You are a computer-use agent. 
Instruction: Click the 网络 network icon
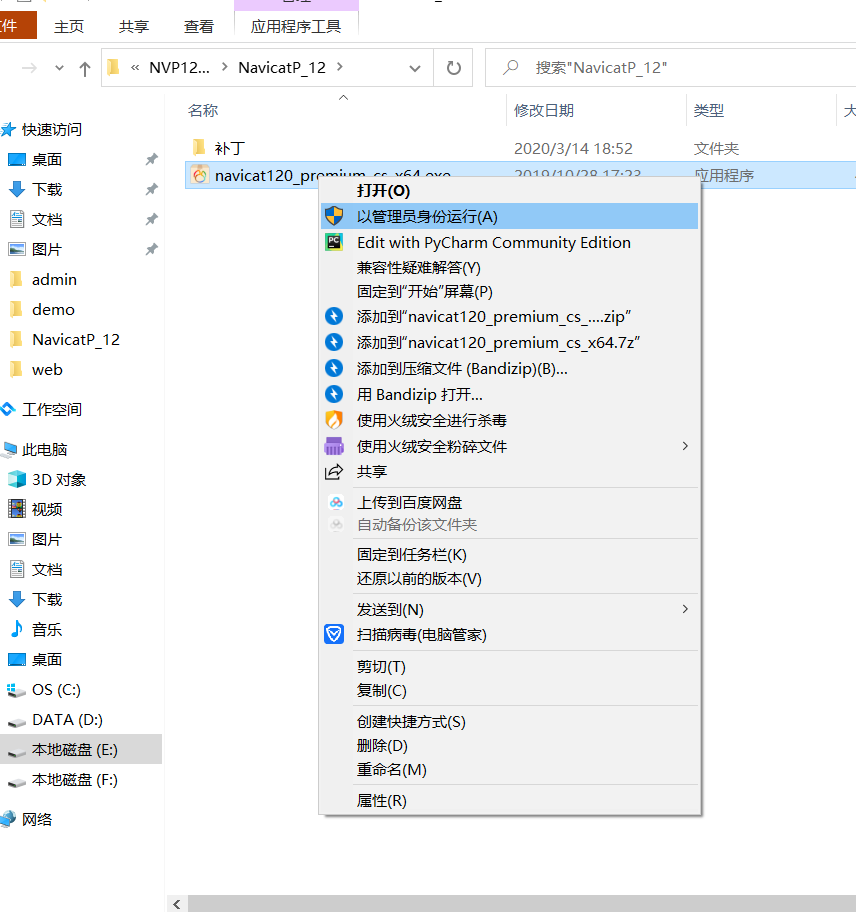click(x=8, y=819)
